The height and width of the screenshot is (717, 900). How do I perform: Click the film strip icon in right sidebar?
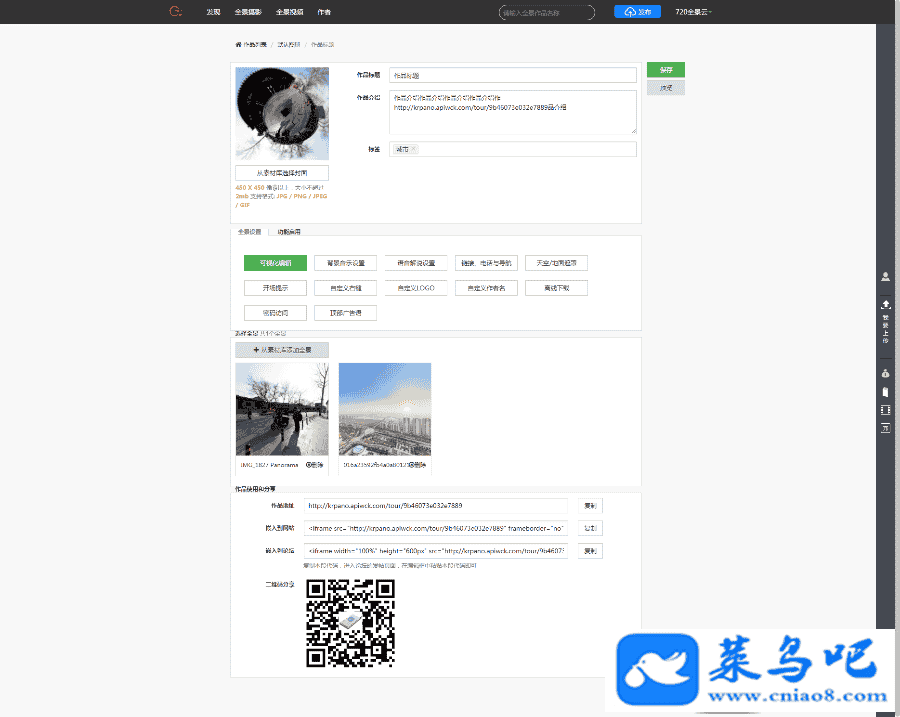click(885, 410)
